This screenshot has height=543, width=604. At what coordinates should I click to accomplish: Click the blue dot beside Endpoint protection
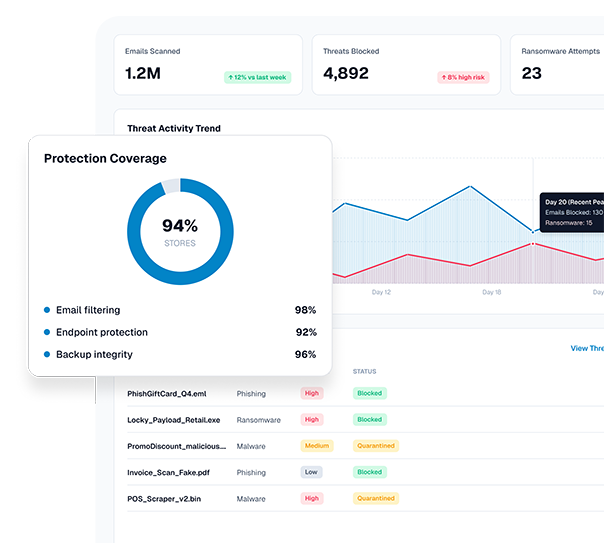pyautogui.click(x=47, y=332)
